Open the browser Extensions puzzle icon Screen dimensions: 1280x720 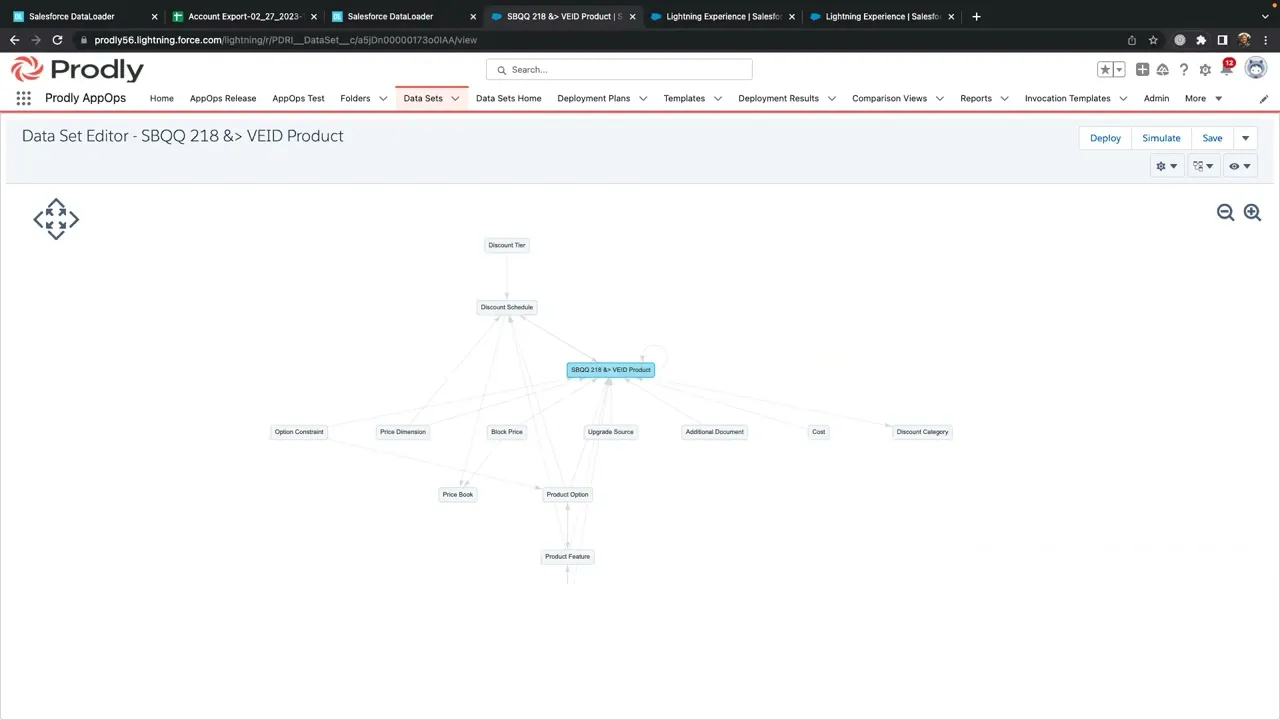pos(1201,40)
